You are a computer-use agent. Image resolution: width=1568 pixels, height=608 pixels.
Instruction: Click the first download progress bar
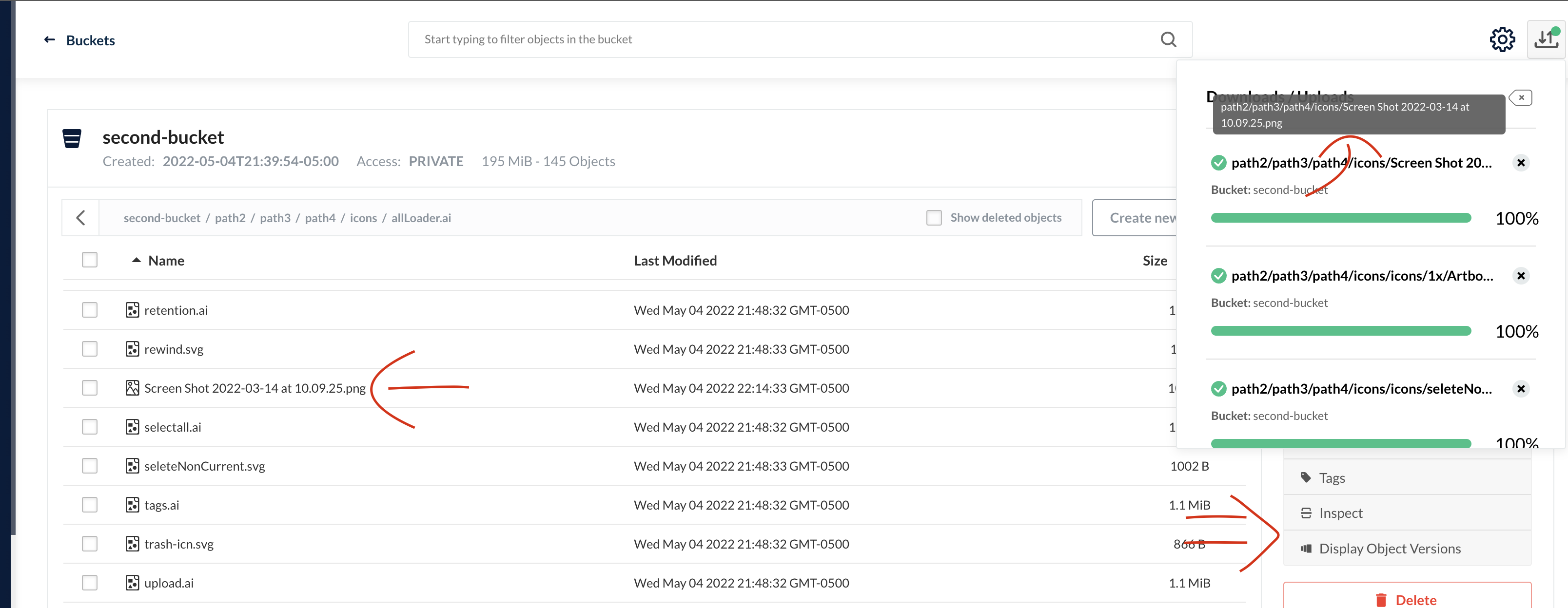point(1340,218)
